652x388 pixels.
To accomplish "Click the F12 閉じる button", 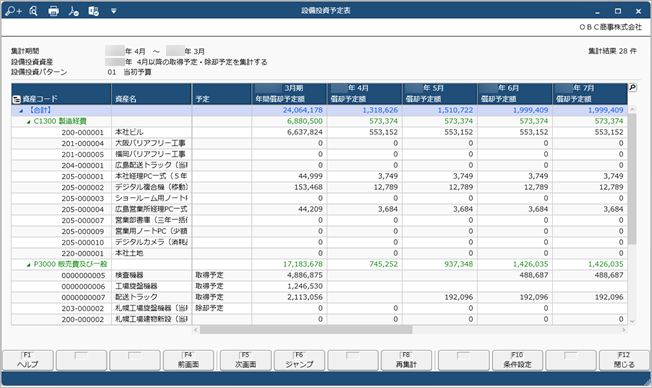I will coord(624,360).
